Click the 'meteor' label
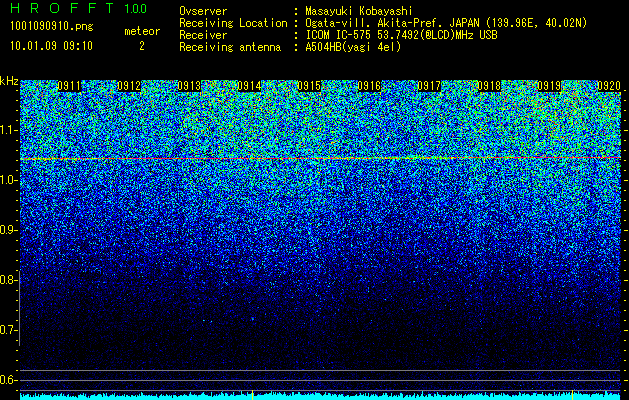The width and height of the screenshot is (629, 400). tap(142, 31)
